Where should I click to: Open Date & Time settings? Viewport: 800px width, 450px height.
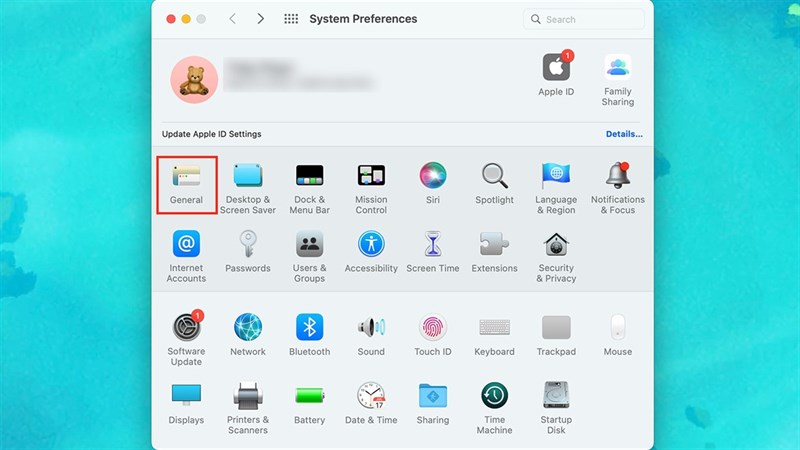pyautogui.click(x=371, y=403)
